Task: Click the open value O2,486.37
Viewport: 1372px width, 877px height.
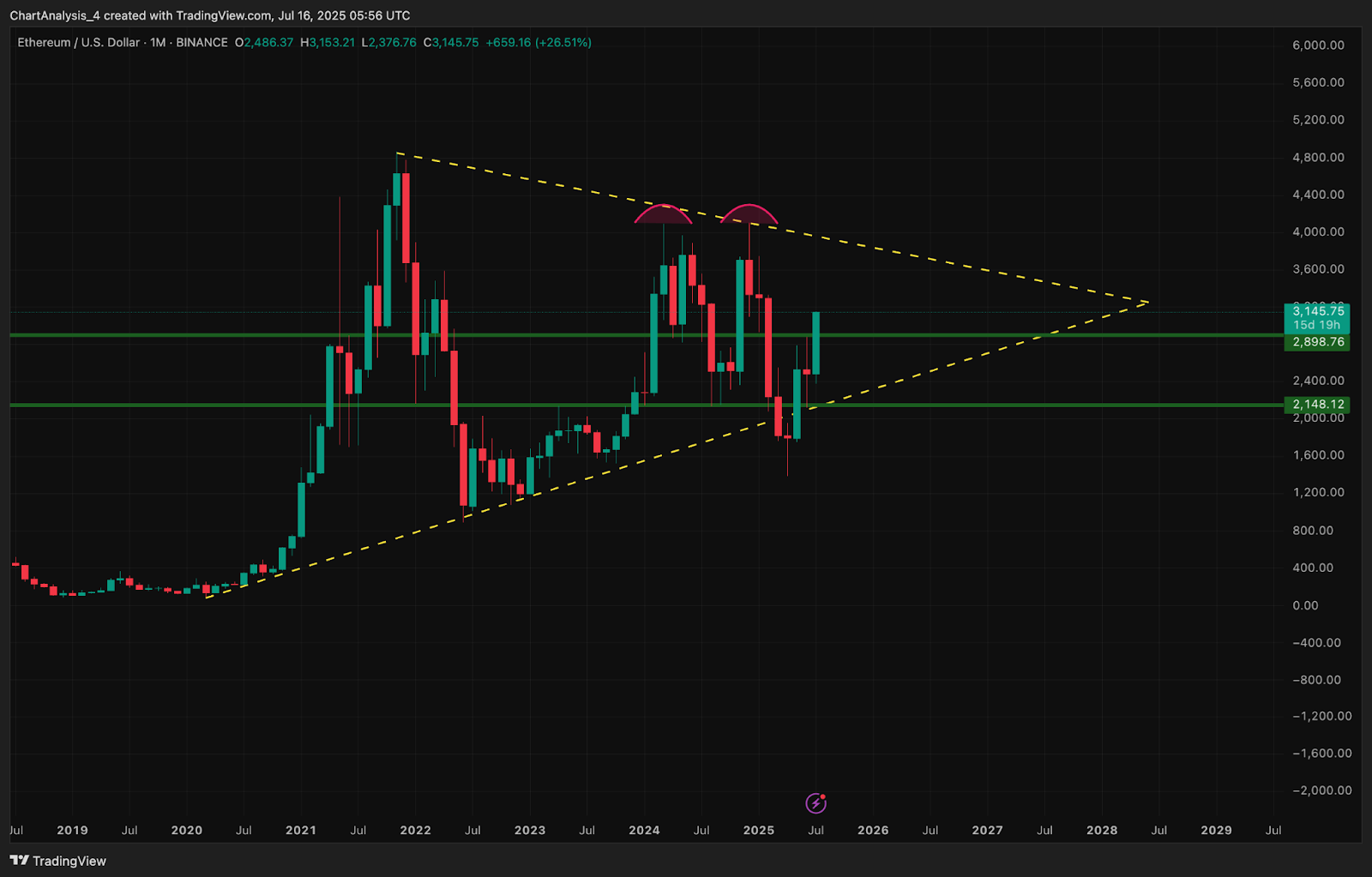Action: (264, 42)
